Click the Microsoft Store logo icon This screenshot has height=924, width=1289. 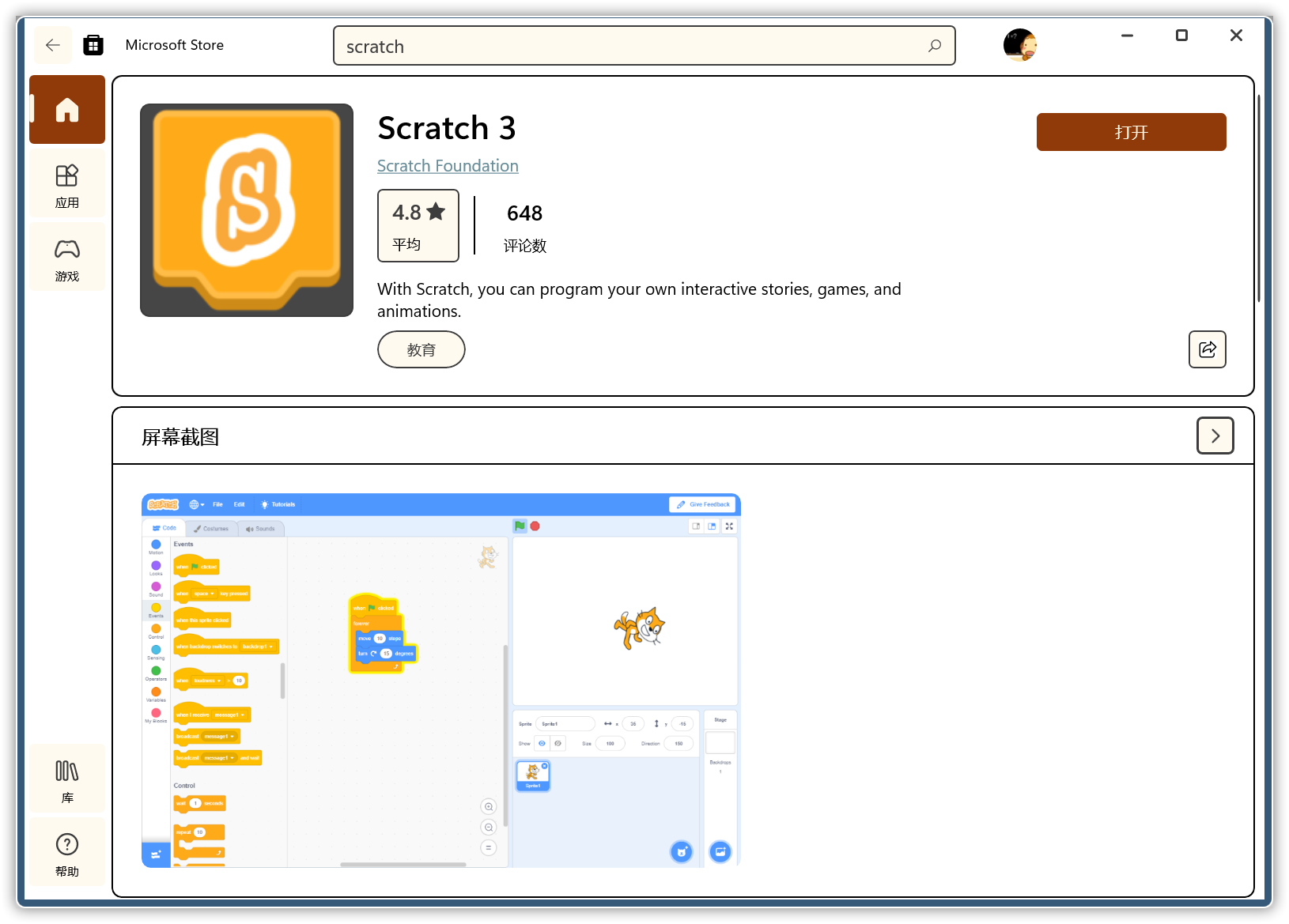pyautogui.click(x=93, y=45)
